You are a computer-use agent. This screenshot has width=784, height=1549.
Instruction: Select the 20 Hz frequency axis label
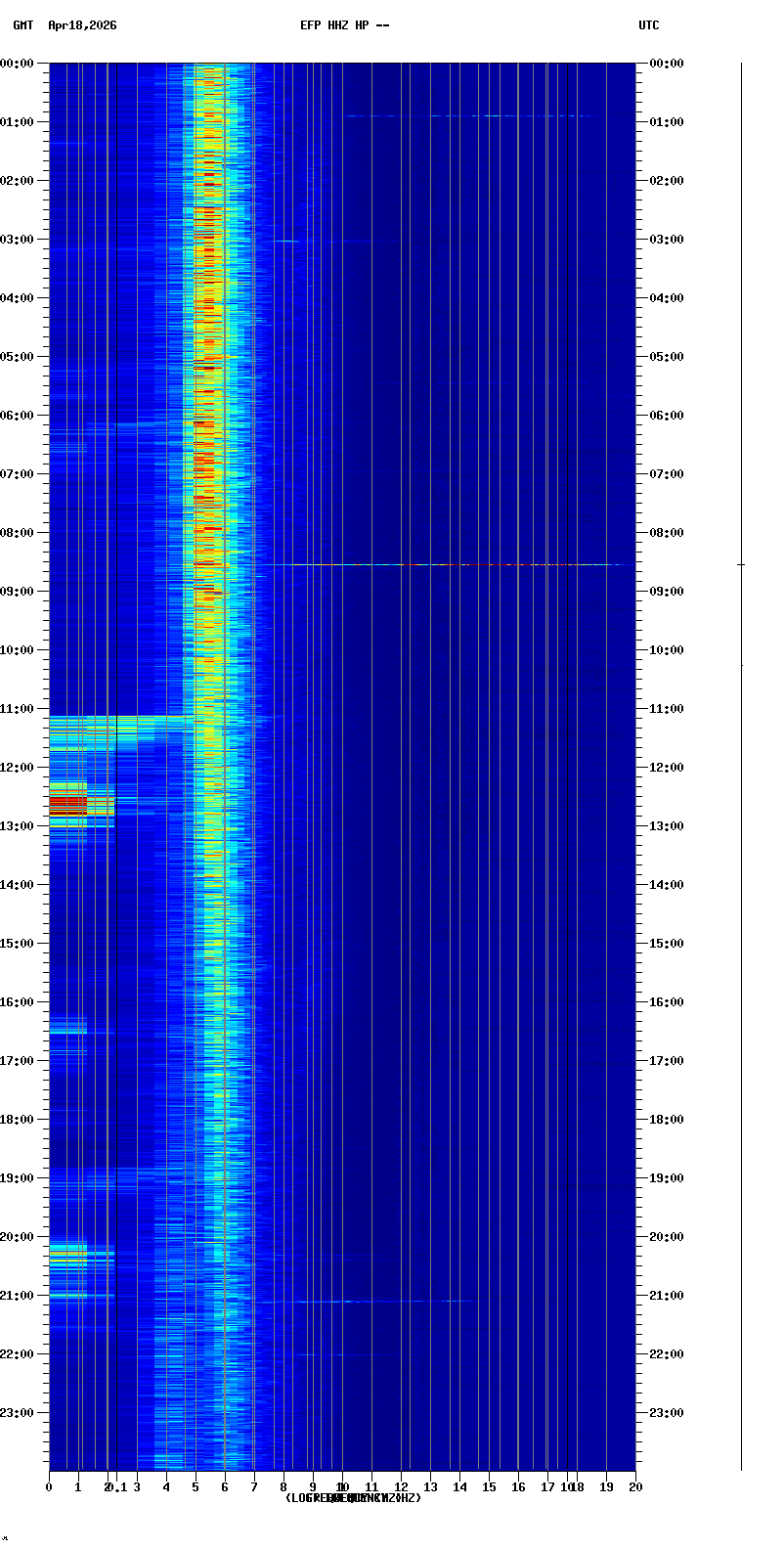point(635,1487)
